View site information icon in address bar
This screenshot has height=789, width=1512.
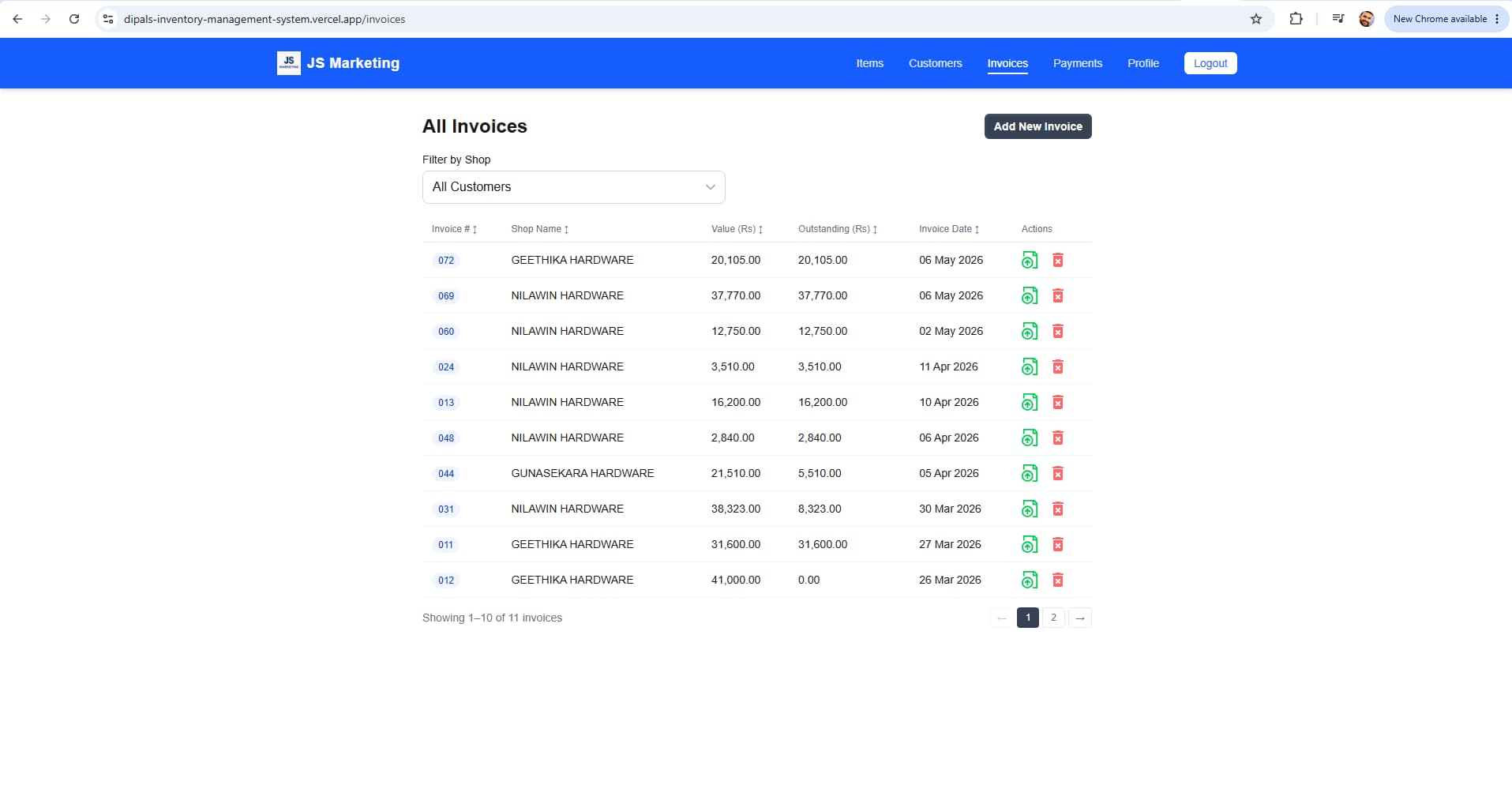point(108,19)
